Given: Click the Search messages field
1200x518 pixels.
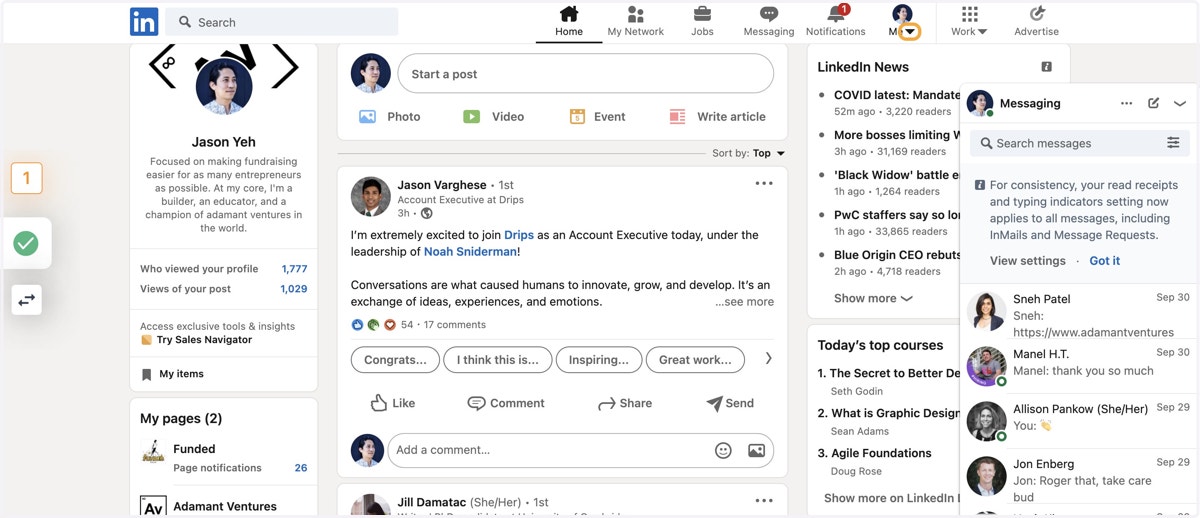Looking at the screenshot, I should (1068, 143).
